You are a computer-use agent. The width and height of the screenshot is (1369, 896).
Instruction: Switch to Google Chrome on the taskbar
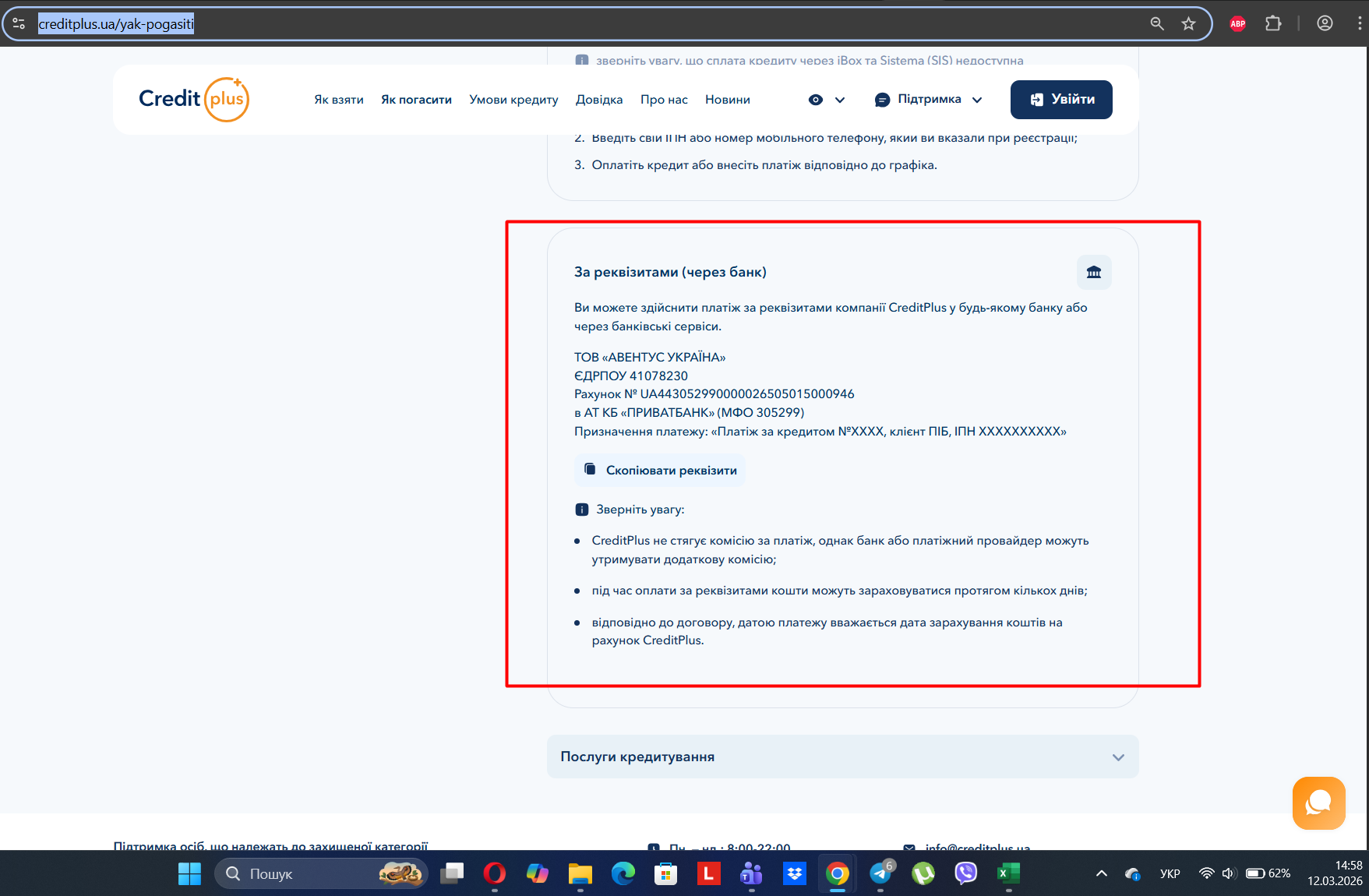click(837, 873)
